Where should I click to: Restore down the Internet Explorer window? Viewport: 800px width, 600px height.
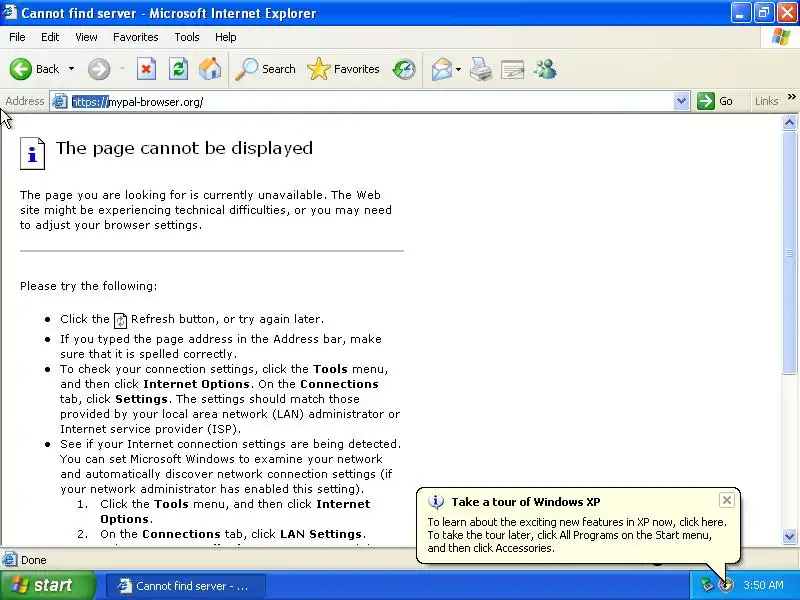click(x=764, y=13)
